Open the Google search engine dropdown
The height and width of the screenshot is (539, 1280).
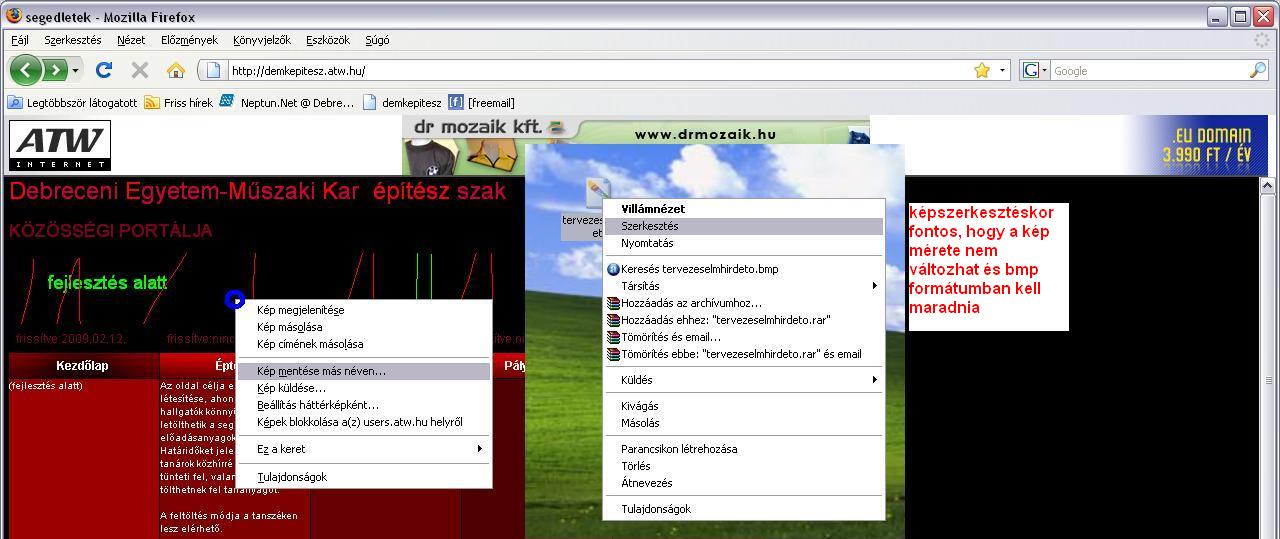click(1034, 70)
